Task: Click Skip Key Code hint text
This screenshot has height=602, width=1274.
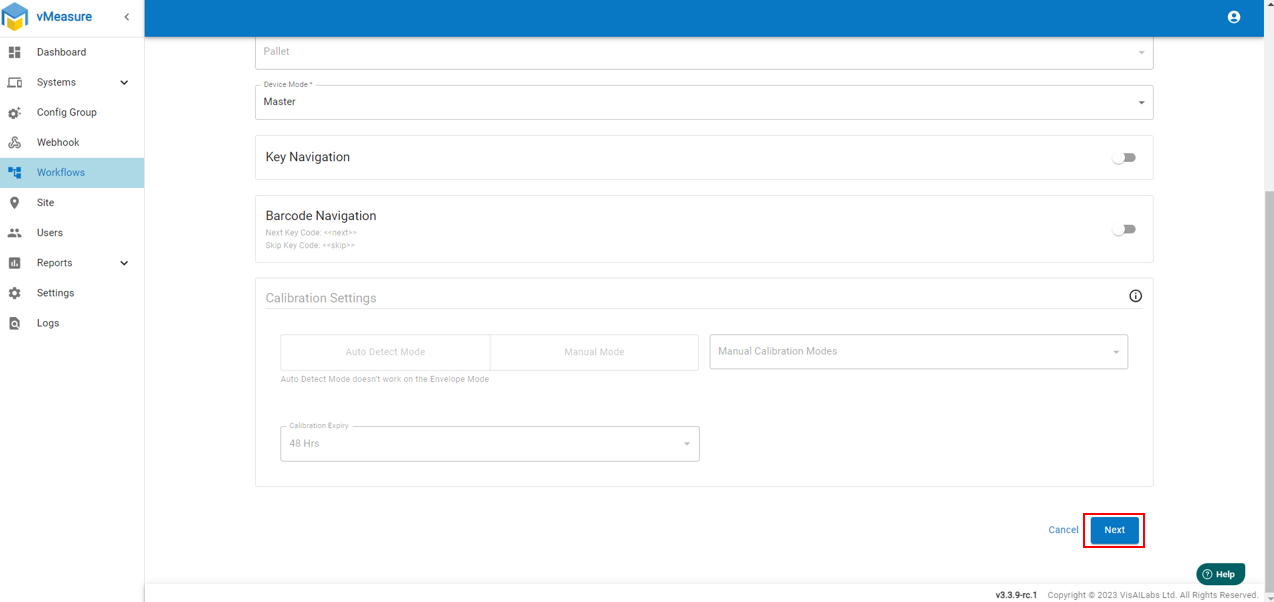Action: 310,245
